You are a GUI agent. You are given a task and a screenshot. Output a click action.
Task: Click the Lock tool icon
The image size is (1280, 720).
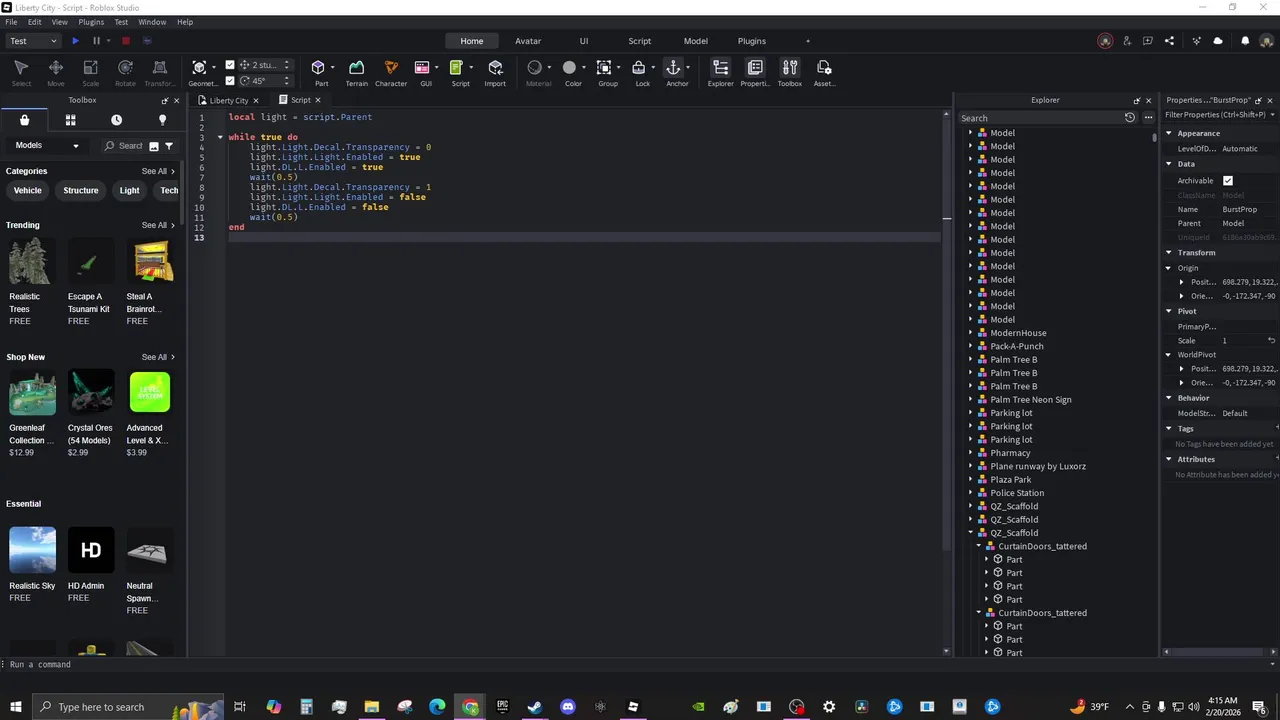[x=639, y=68]
